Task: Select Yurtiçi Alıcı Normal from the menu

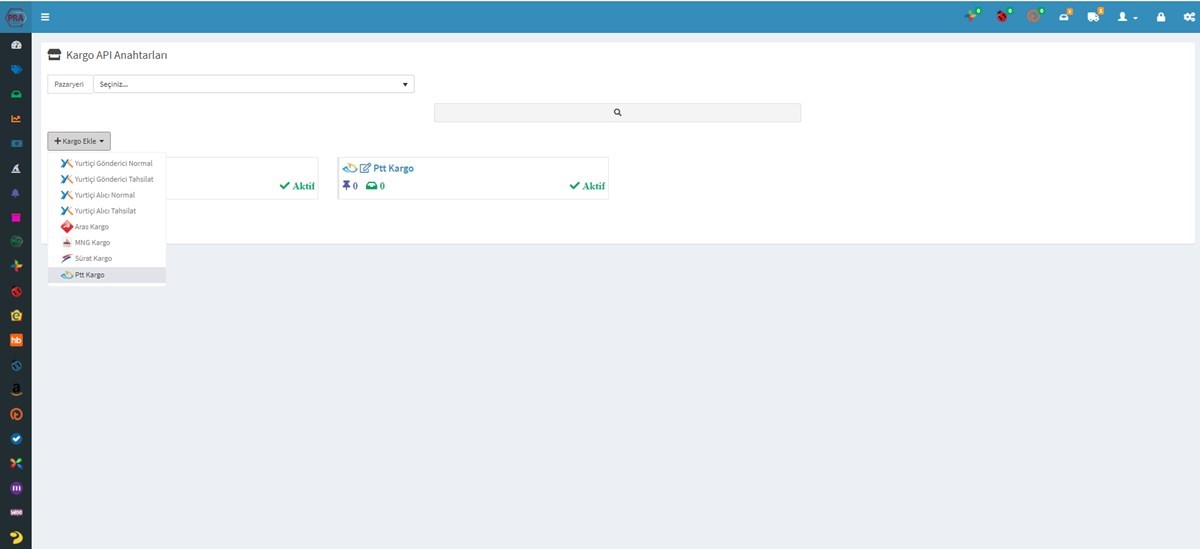Action: 107,195
